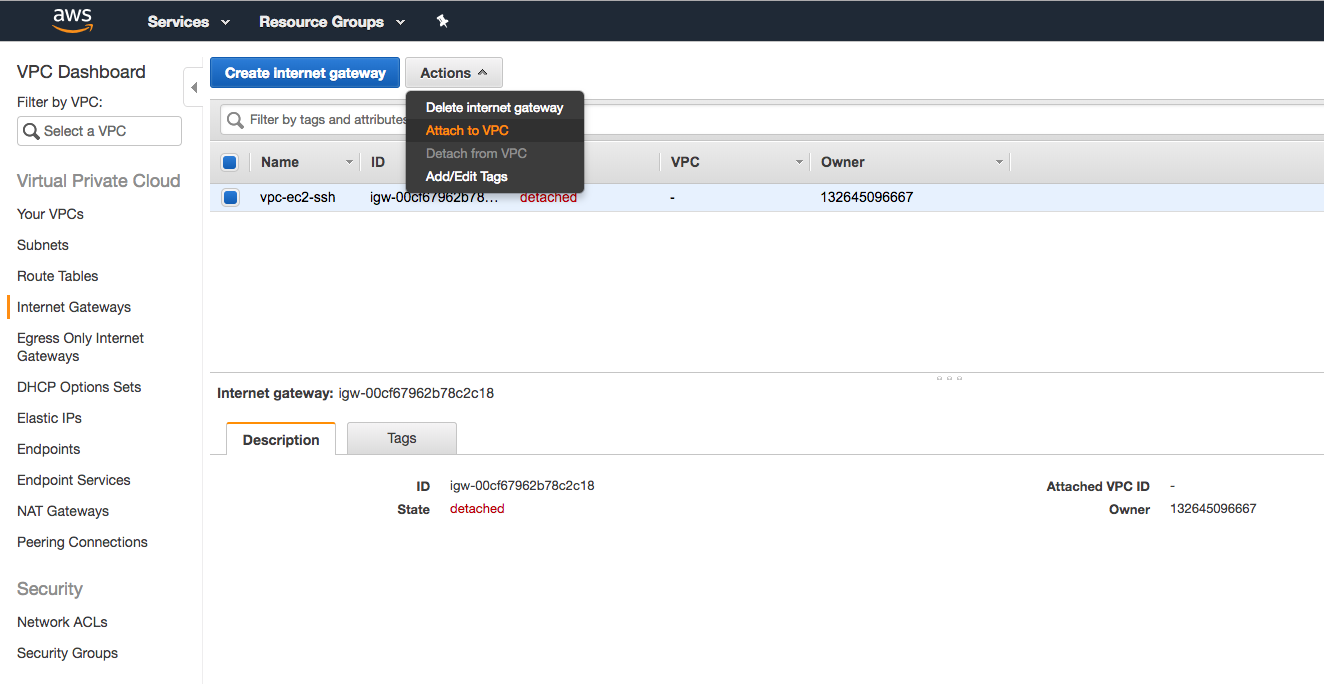Open the Resource Groups dropdown
Viewport: 1324px width, 684px height.
(x=332, y=21)
